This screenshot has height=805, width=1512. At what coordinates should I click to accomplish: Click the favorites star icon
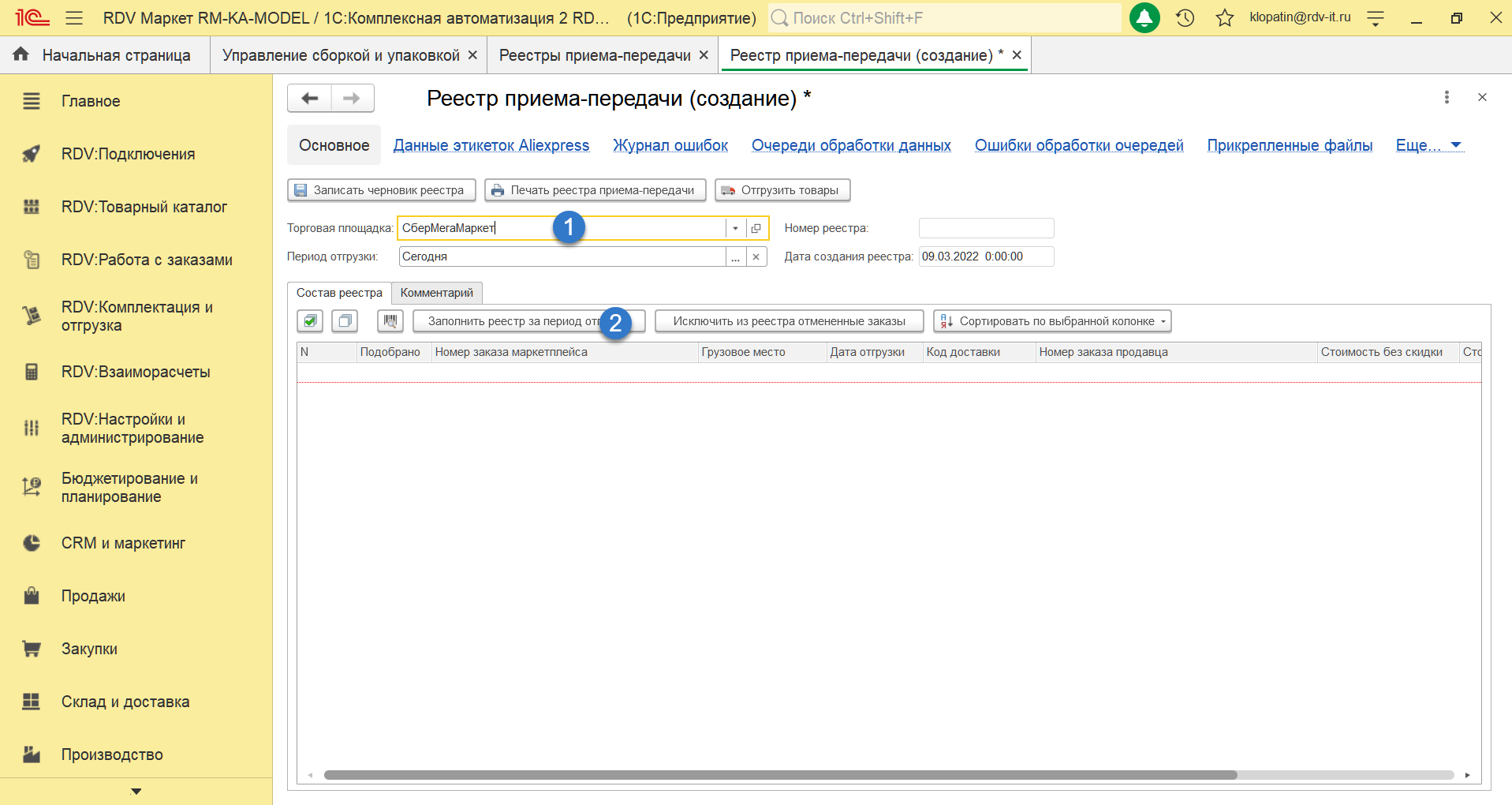(1224, 17)
